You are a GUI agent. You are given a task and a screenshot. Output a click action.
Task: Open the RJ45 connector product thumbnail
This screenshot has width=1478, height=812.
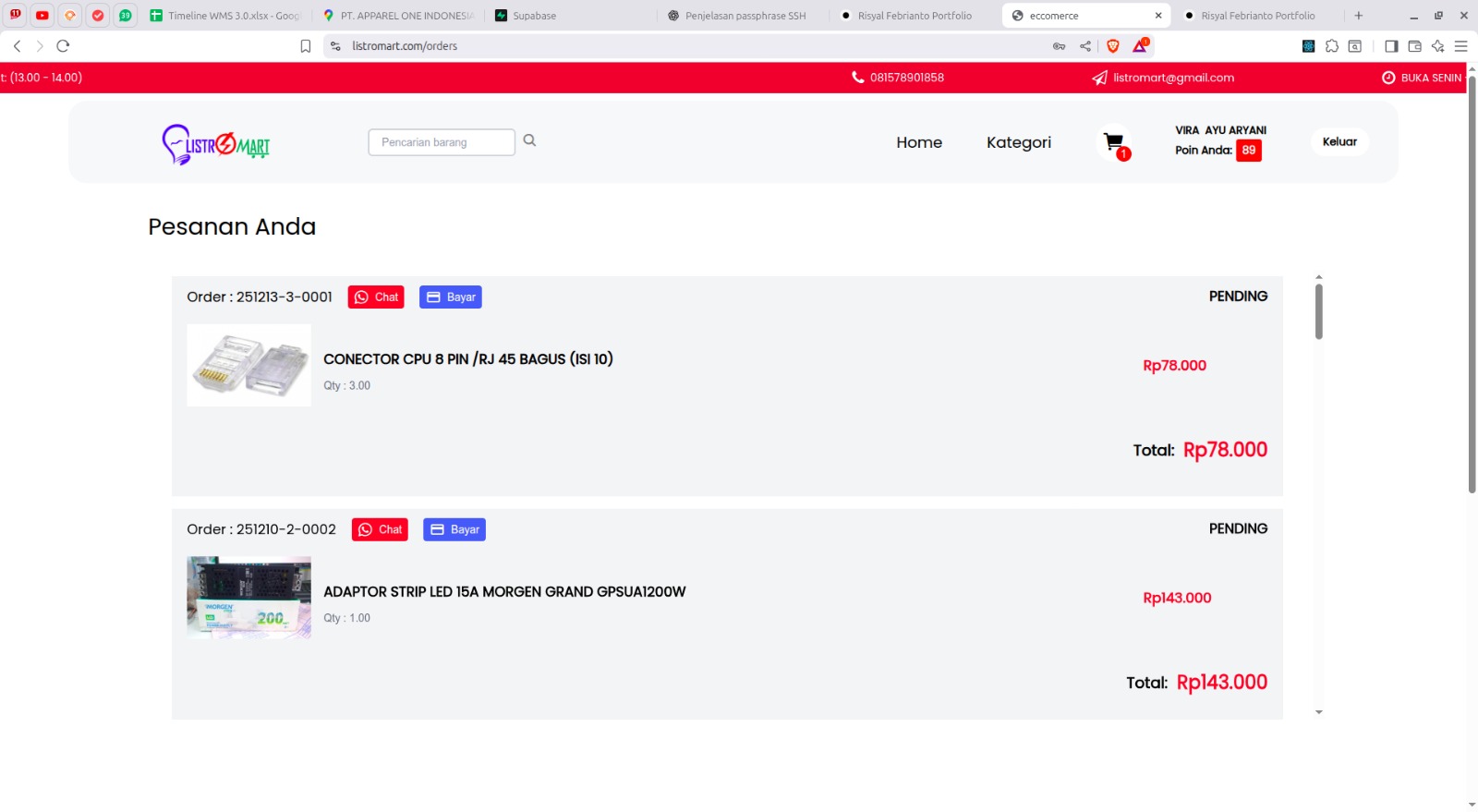[x=249, y=365]
